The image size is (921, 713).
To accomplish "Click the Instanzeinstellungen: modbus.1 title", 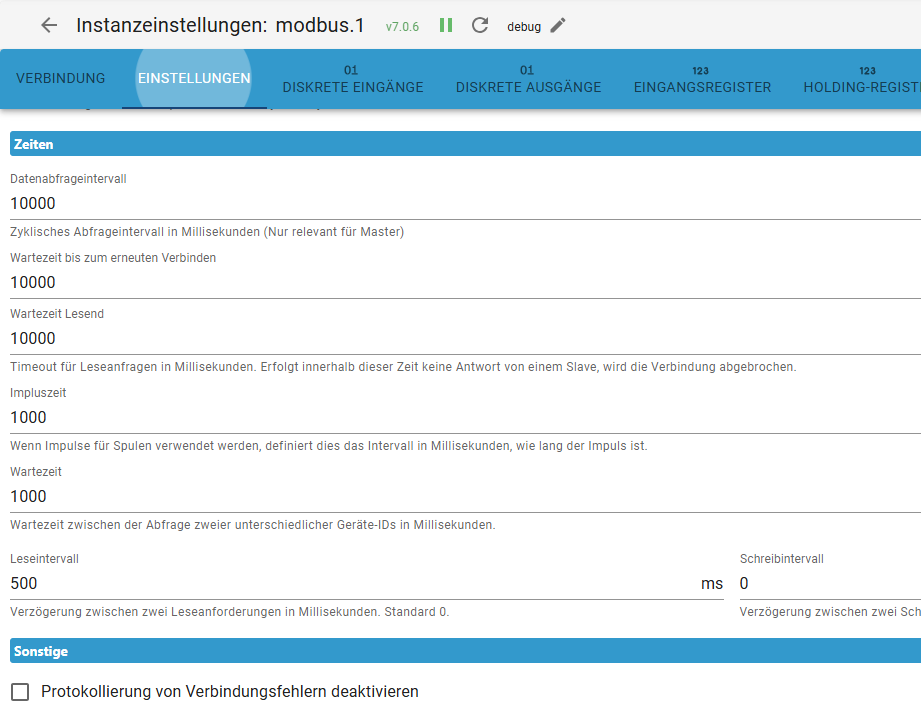I will click(220, 25).
